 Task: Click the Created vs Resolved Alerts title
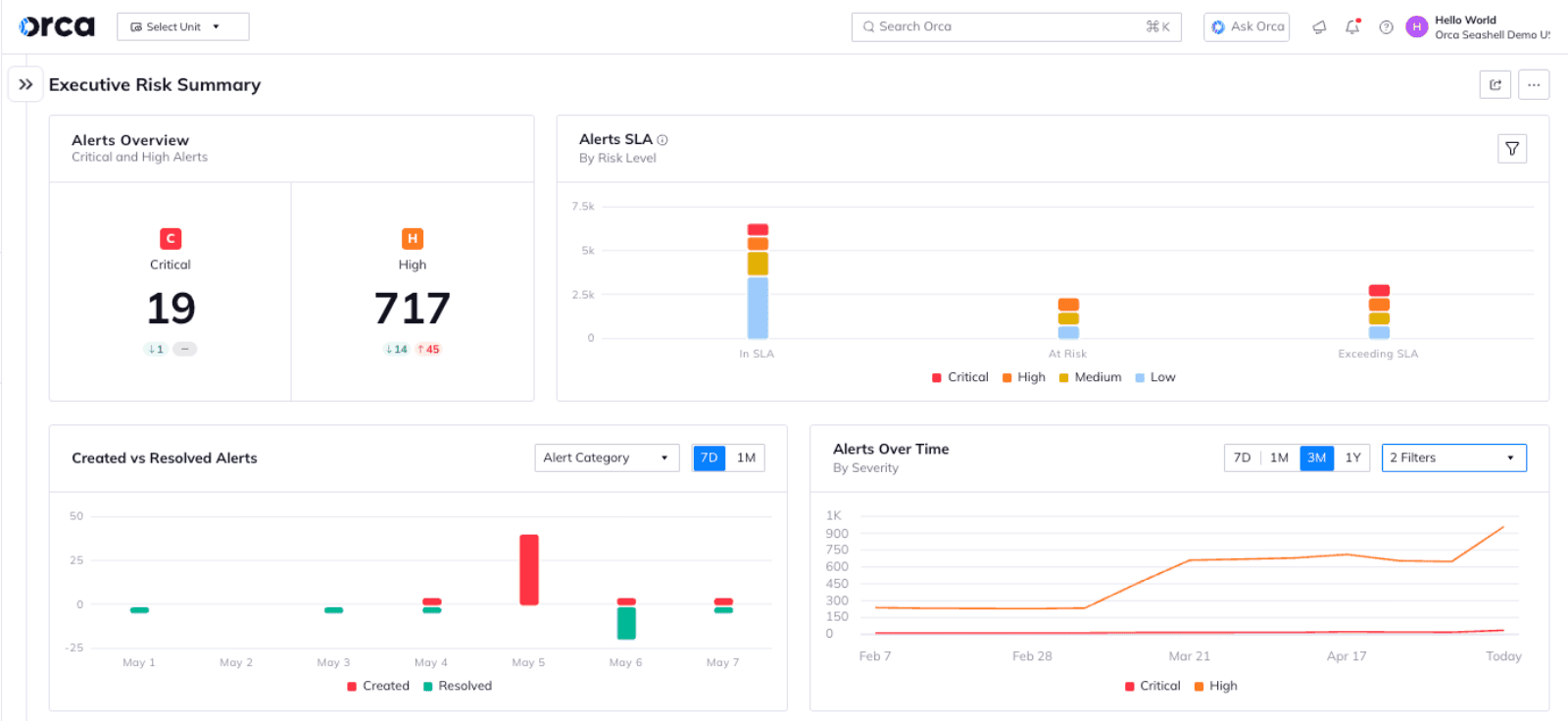[165, 457]
